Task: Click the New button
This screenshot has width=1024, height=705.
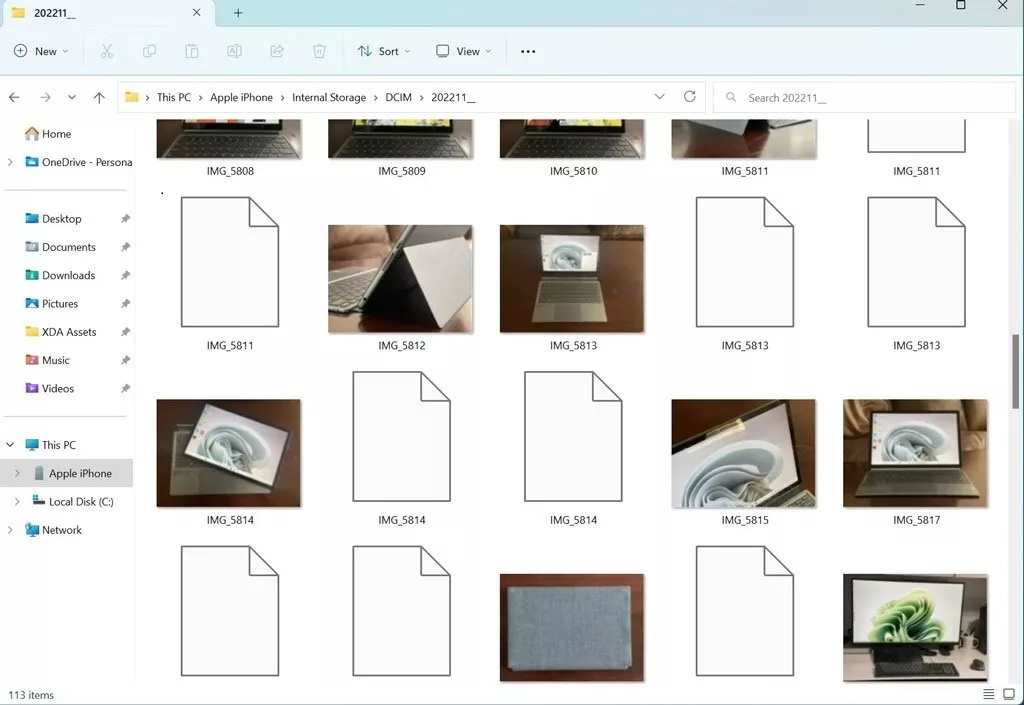Action: [x=40, y=51]
